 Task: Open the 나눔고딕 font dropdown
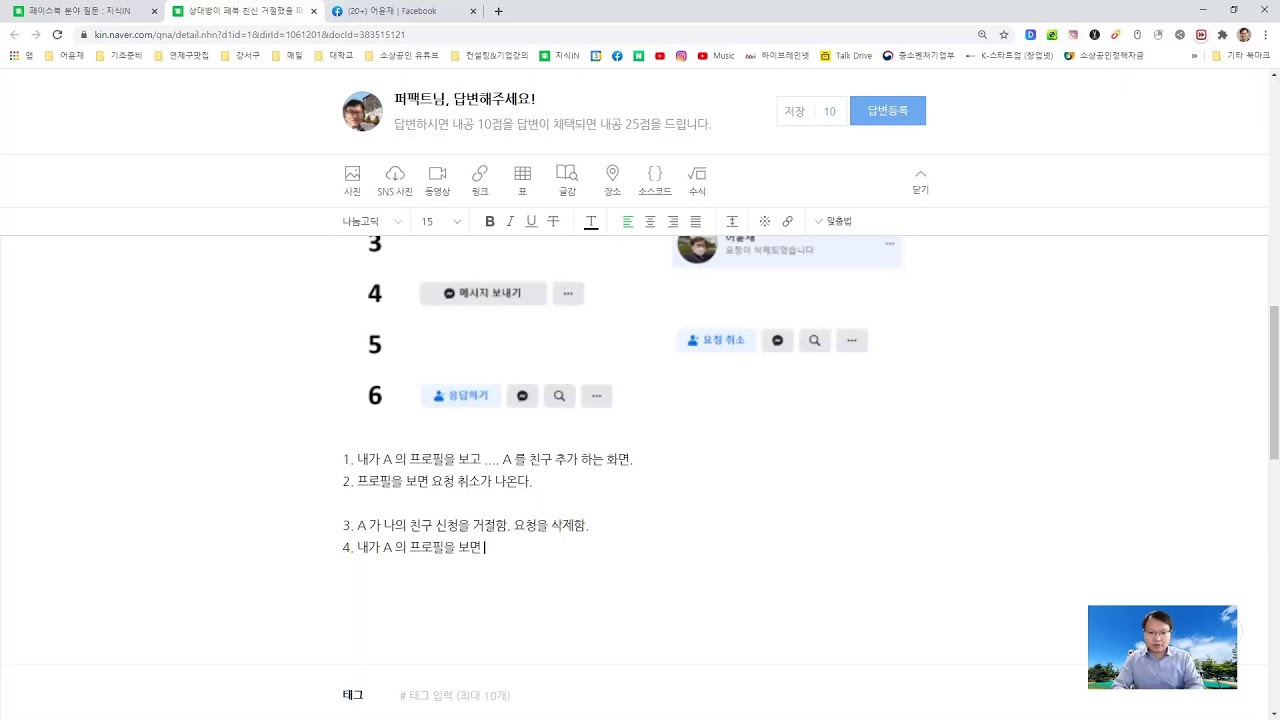tap(372, 221)
